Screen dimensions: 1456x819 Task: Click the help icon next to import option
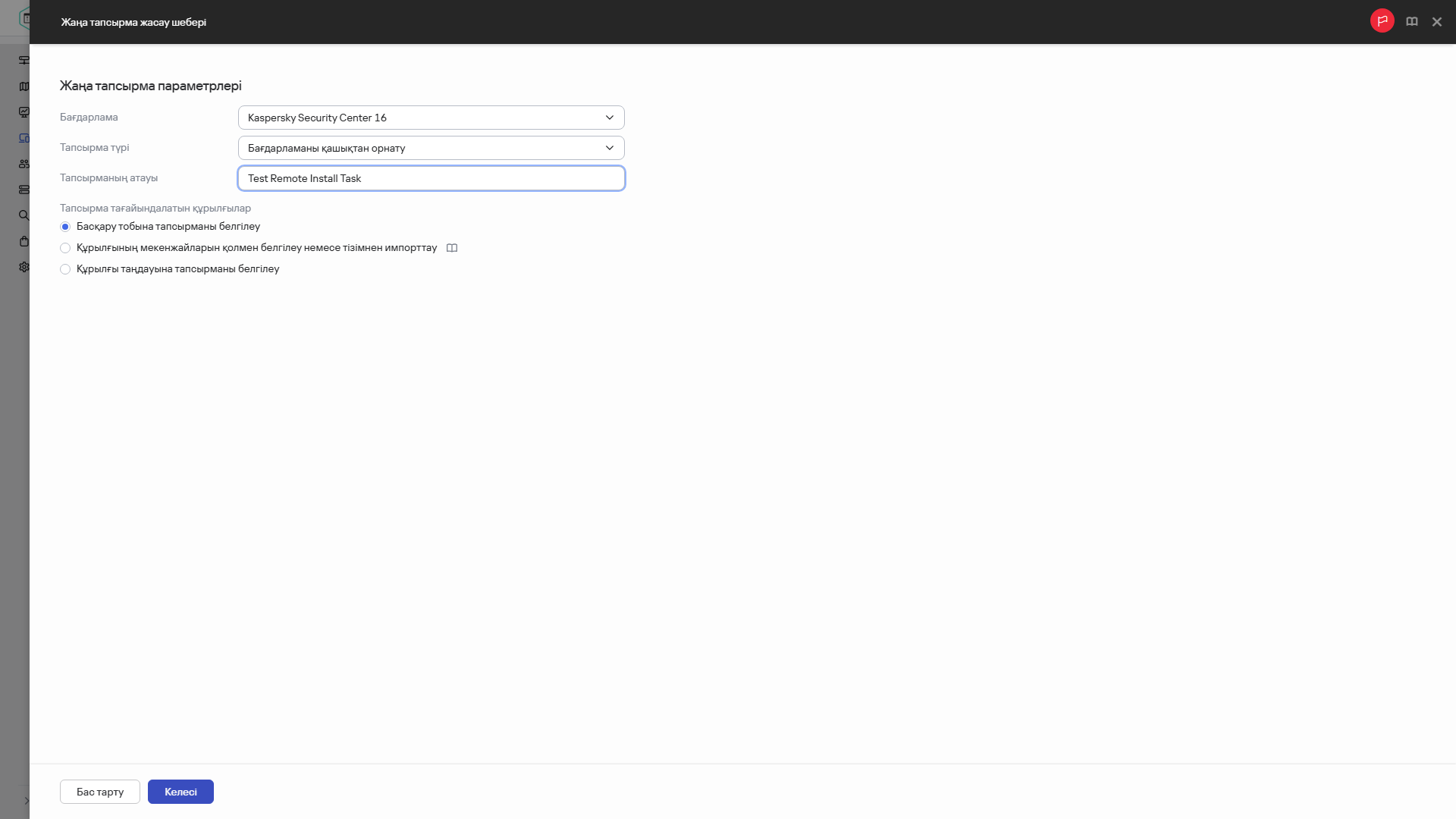click(452, 248)
